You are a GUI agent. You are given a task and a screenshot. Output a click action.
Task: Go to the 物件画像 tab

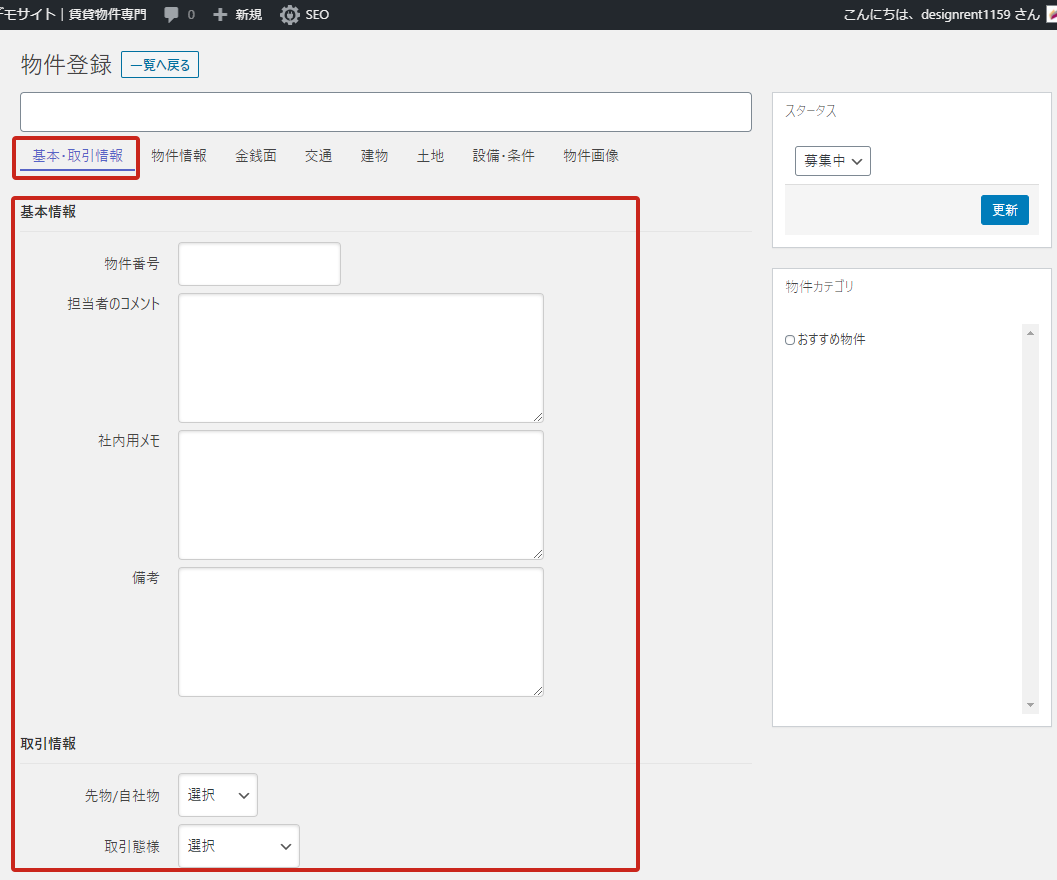coord(590,156)
